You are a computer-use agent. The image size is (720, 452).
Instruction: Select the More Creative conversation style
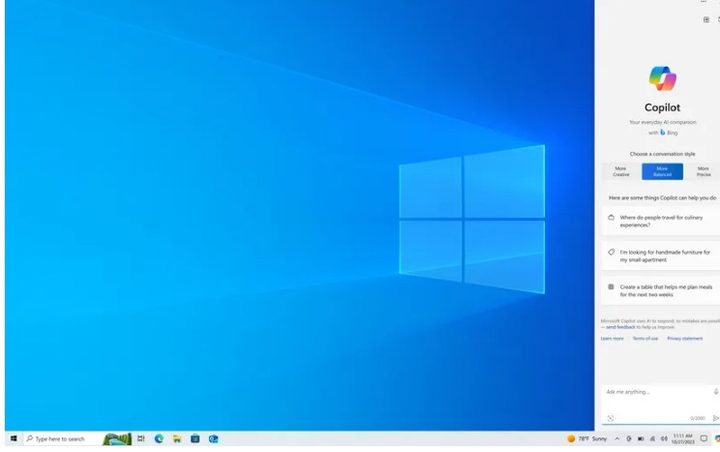pos(621,171)
